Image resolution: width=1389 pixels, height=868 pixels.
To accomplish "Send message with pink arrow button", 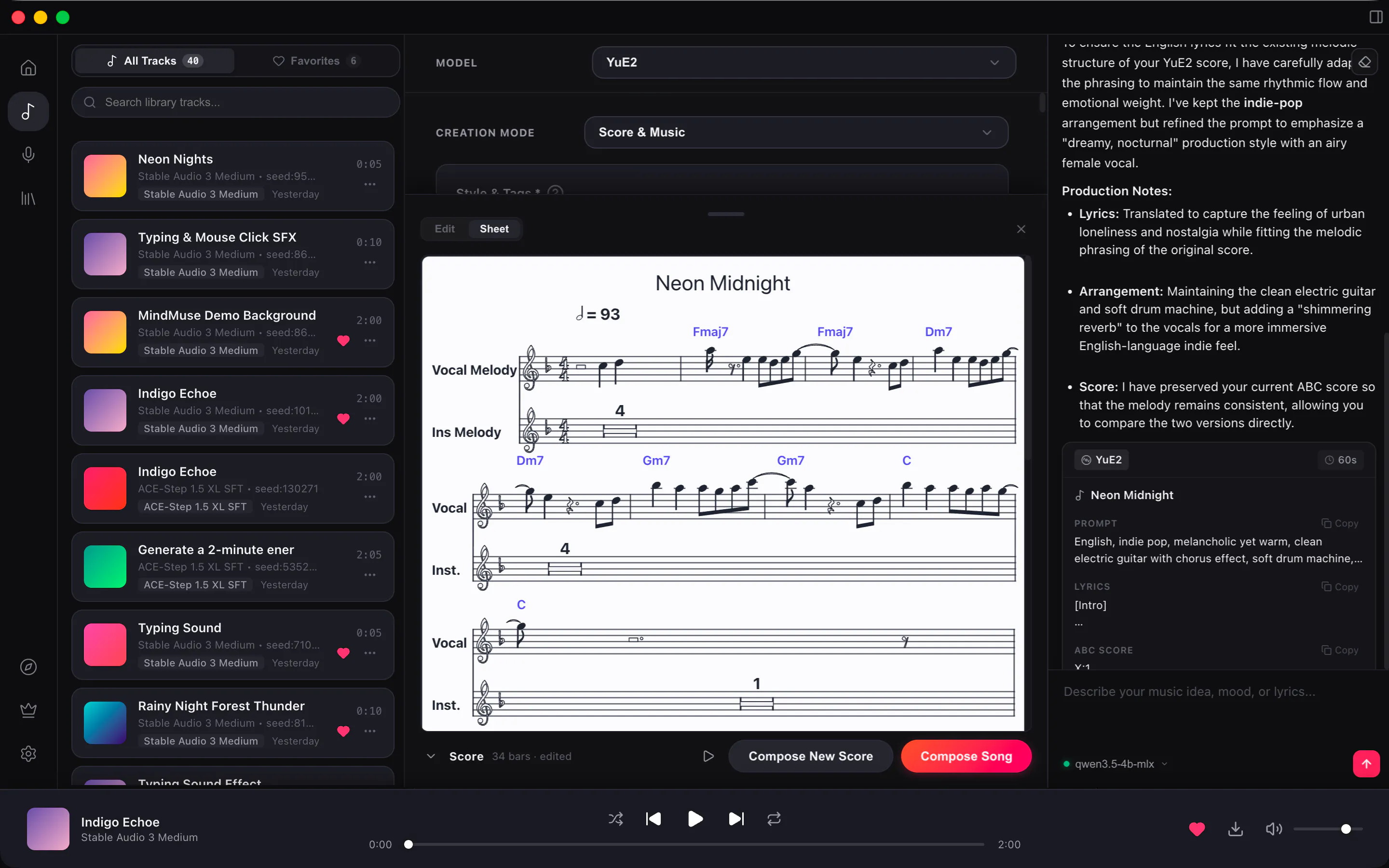I will 1366,763.
